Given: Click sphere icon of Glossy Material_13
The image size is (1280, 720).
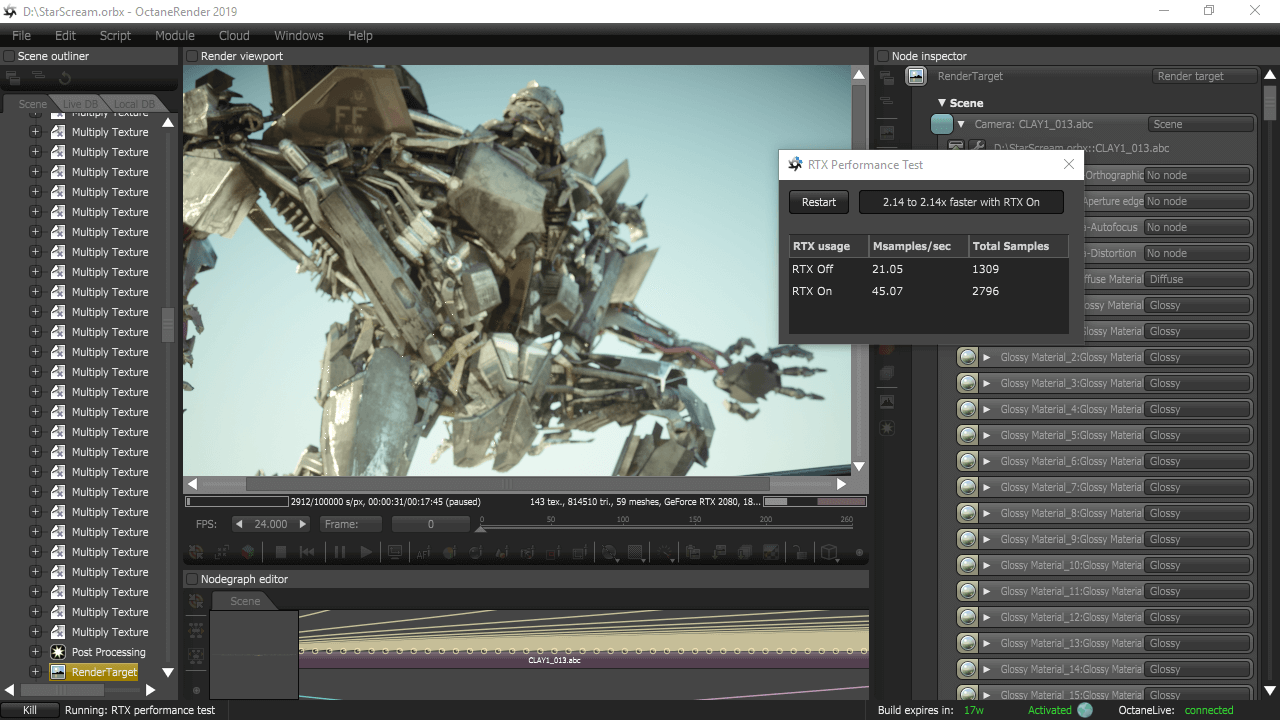Looking at the screenshot, I should [967, 643].
